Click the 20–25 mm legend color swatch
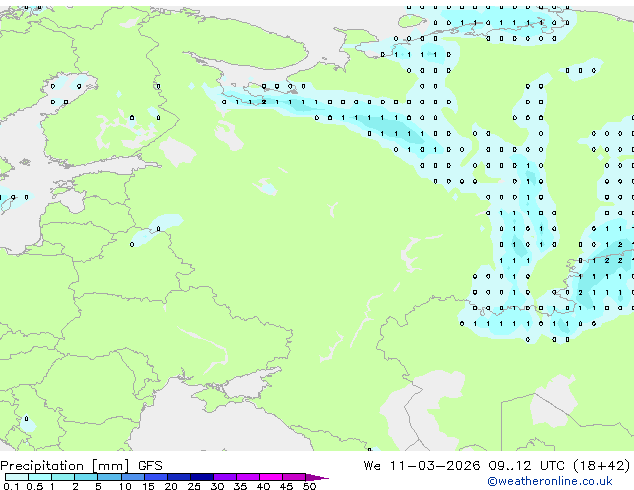 pyautogui.click(x=179, y=477)
